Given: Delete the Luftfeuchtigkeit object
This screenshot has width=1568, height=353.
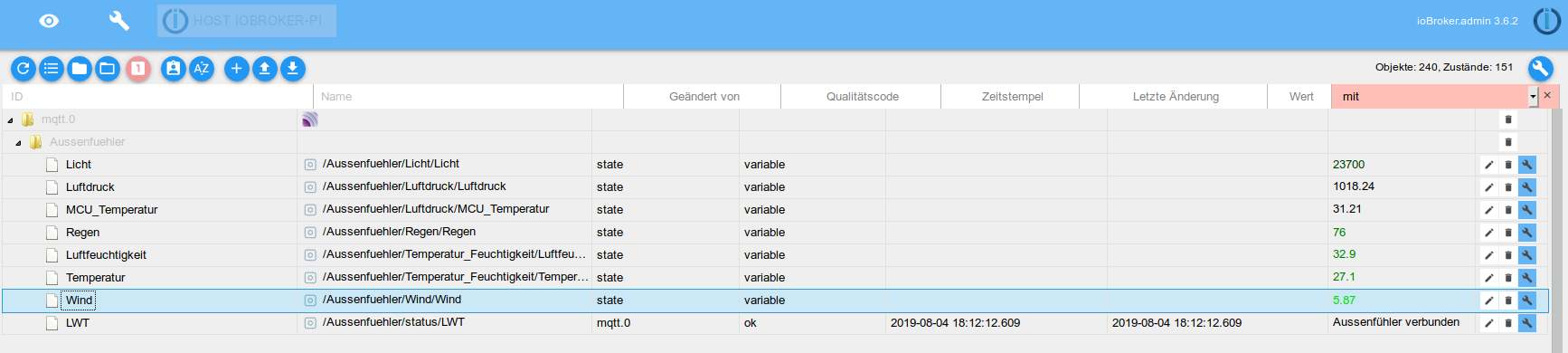Looking at the screenshot, I should tap(1508, 255).
